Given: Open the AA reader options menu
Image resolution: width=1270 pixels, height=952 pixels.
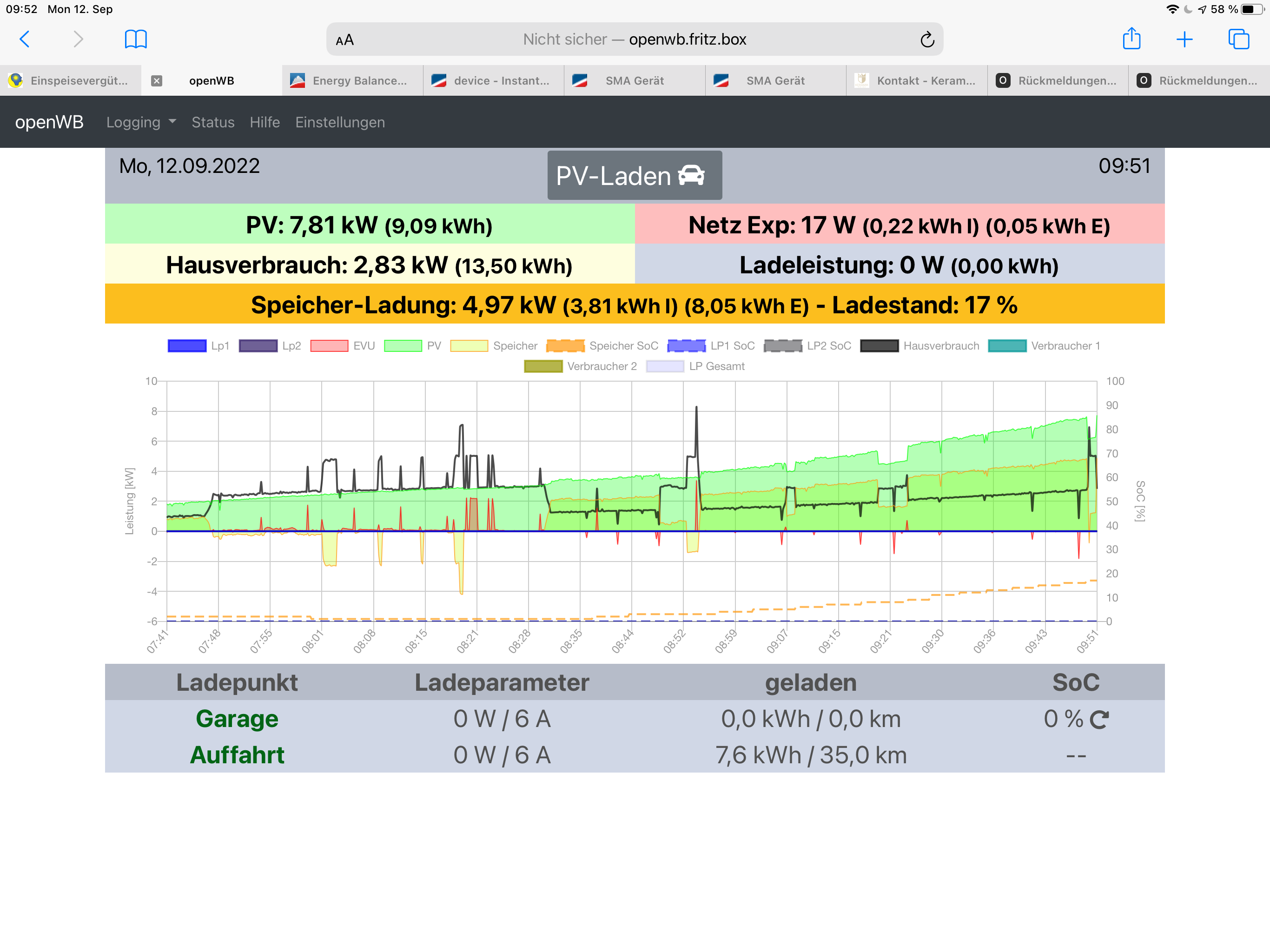Looking at the screenshot, I should coord(344,40).
